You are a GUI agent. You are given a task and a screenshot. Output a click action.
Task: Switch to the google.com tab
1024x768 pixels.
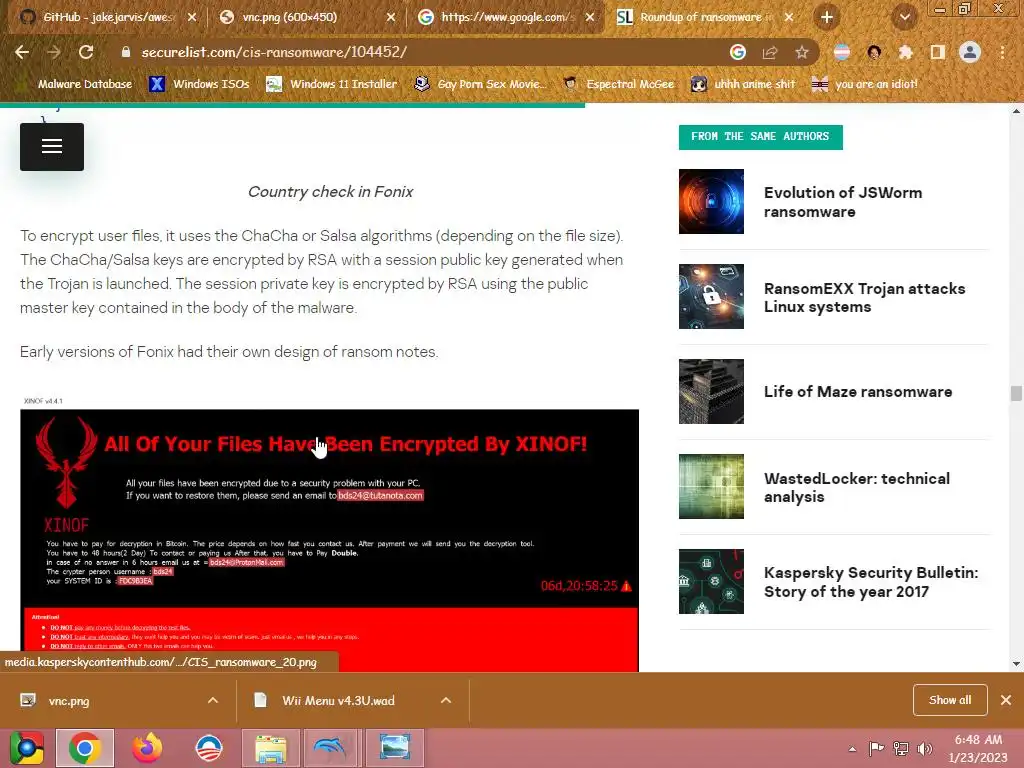point(504,17)
